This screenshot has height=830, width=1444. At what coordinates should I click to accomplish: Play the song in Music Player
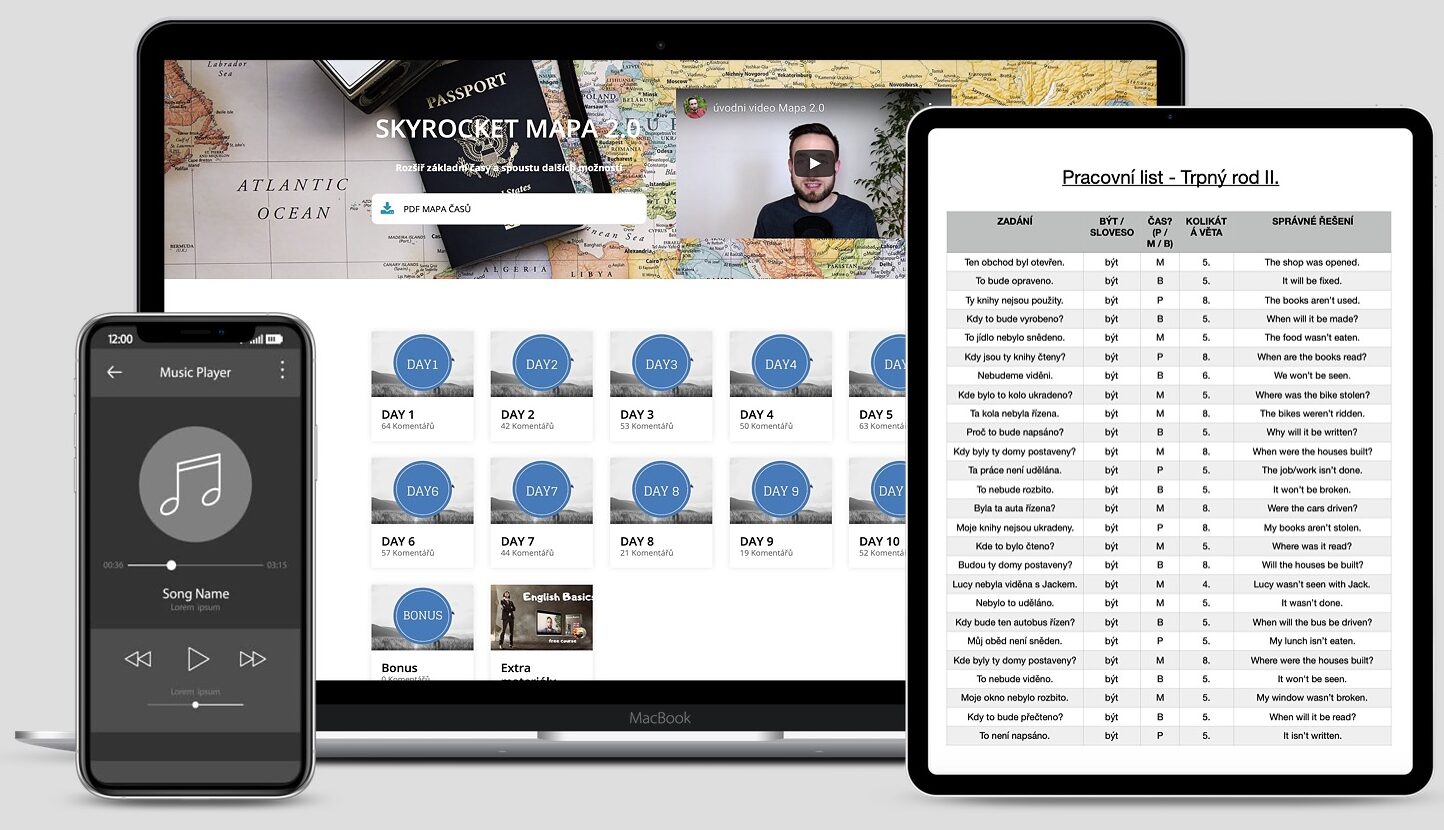(x=198, y=658)
